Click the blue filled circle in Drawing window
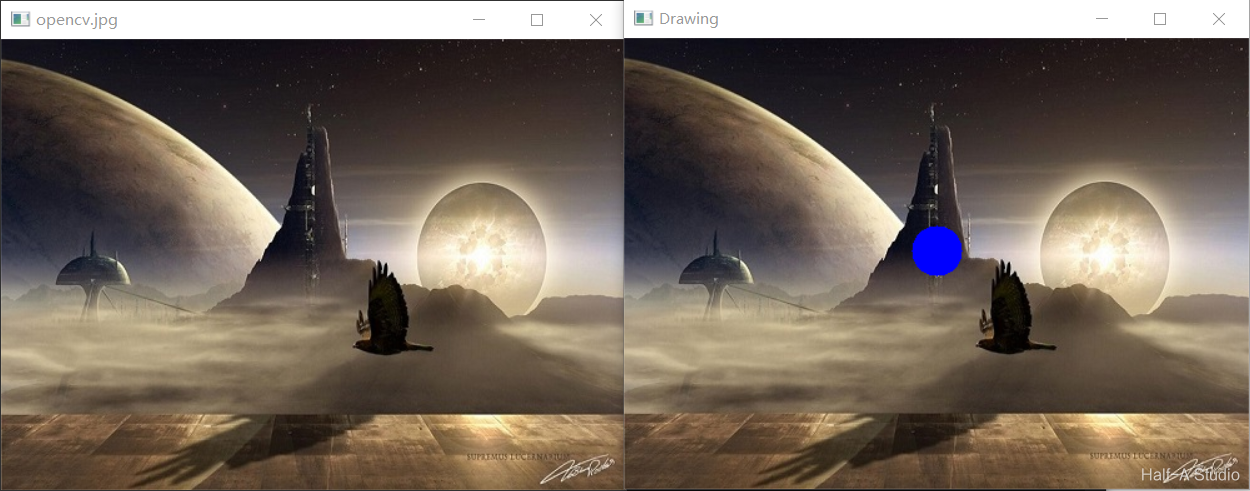The width and height of the screenshot is (1250, 491). click(937, 251)
